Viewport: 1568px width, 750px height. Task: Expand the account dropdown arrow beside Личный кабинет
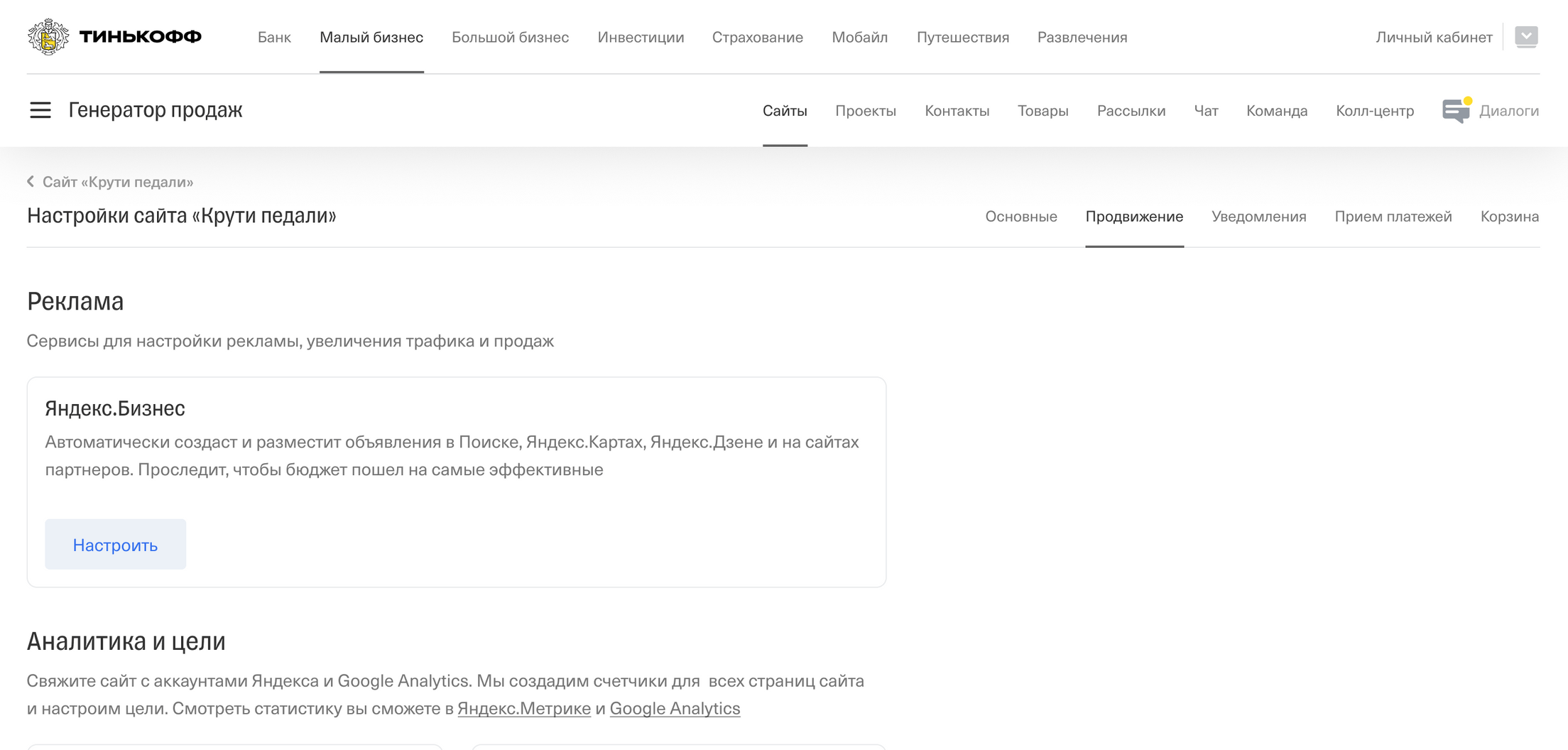pyautogui.click(x=1526, y=36)
